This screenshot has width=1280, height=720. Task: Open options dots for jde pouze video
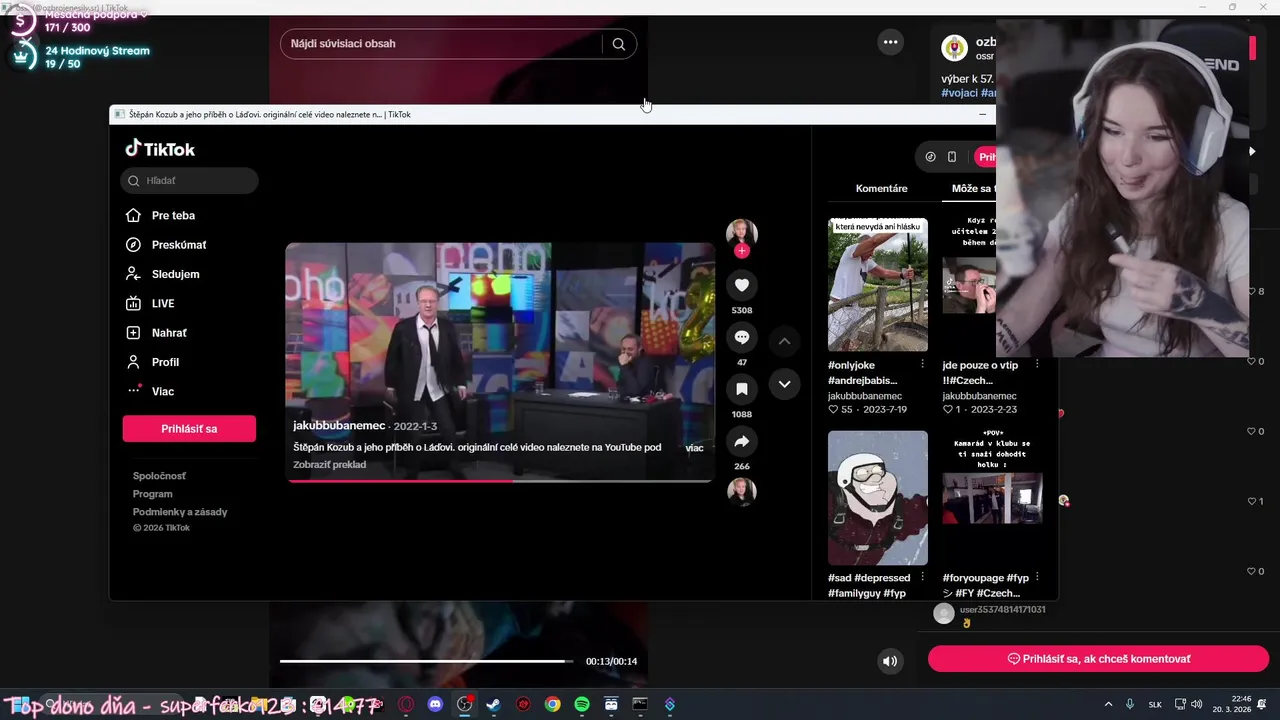coord(1037,365)
